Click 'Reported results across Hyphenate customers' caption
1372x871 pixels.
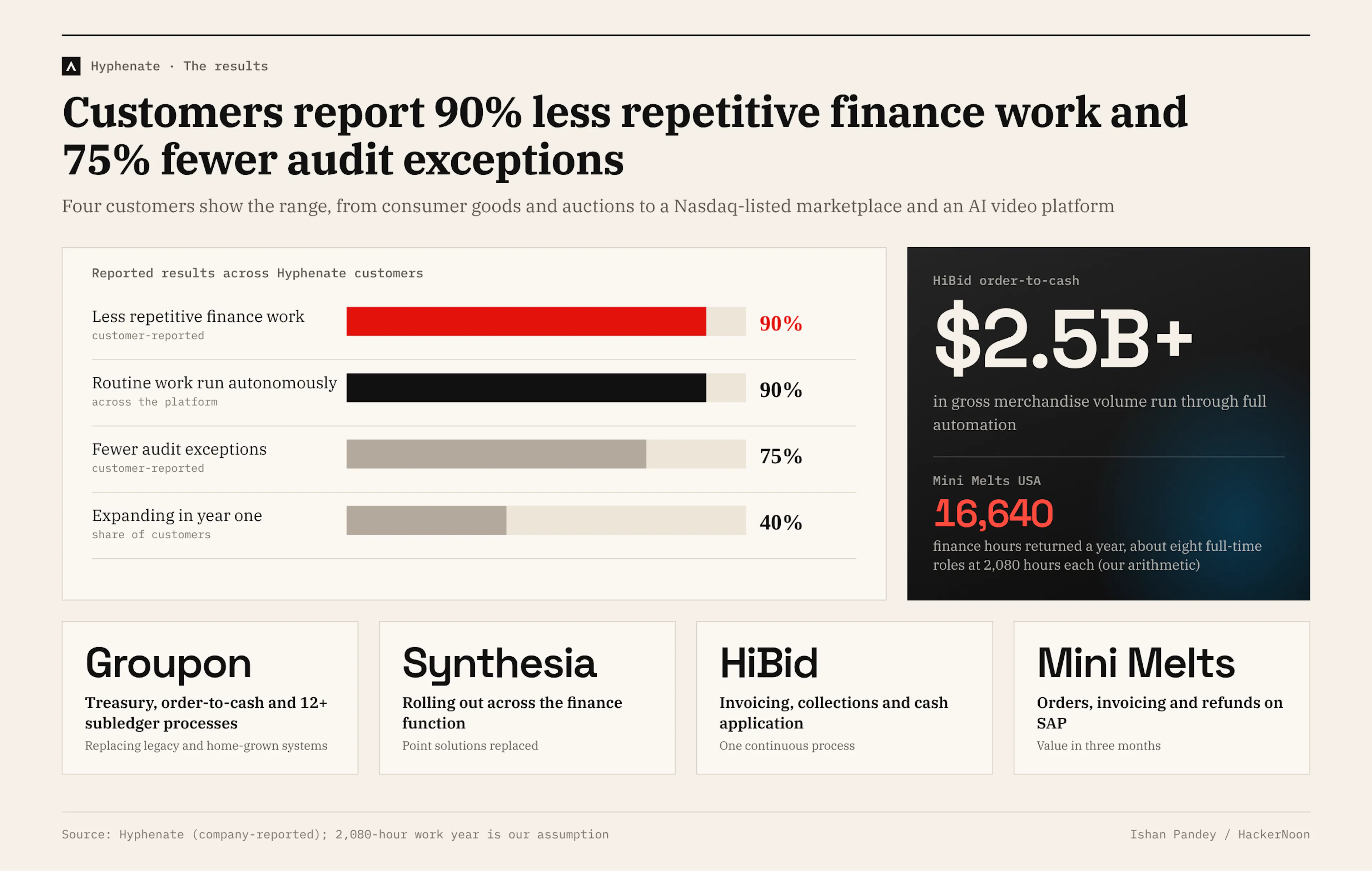(258, 273)
